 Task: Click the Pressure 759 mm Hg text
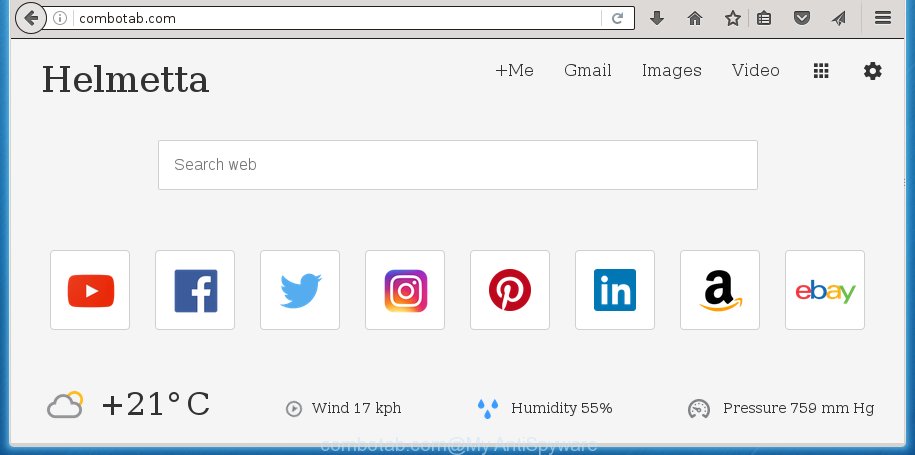click(x=798, y=408)
